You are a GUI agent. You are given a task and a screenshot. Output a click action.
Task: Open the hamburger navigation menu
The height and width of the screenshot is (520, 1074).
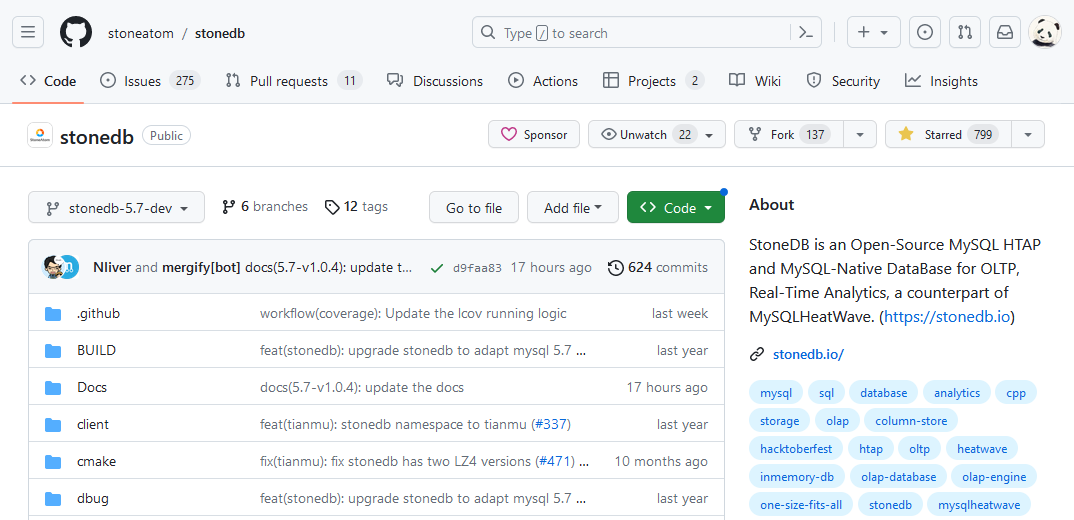[x=28, y=32]
